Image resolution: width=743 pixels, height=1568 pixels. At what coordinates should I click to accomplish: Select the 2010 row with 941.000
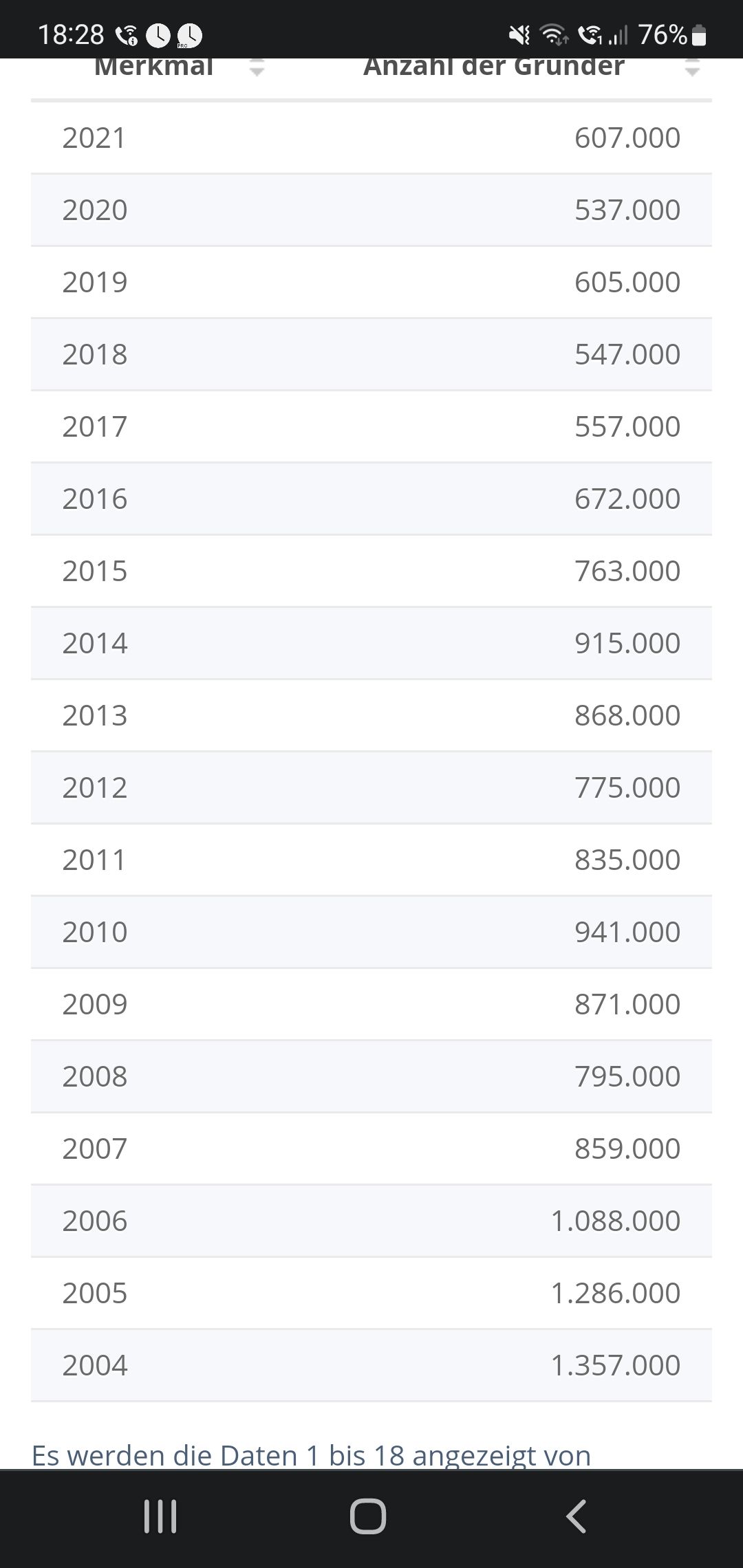(x=371, y=932)
